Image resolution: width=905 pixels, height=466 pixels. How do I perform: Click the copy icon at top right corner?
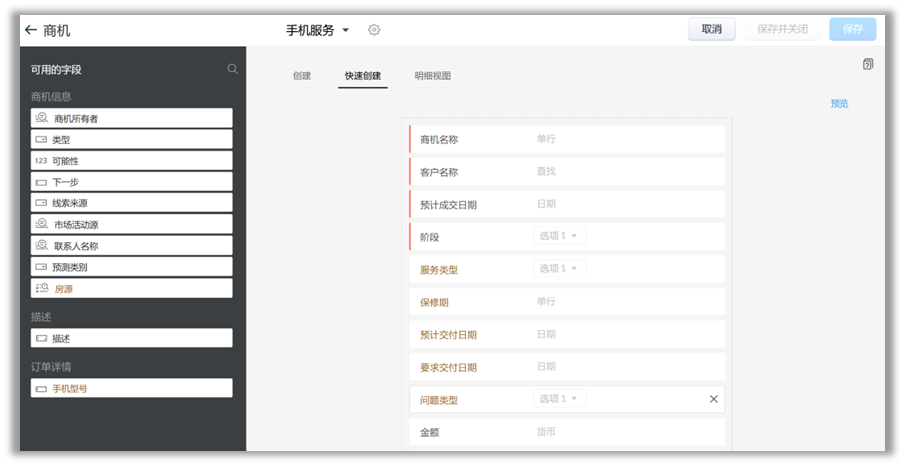tap(868, 64)
